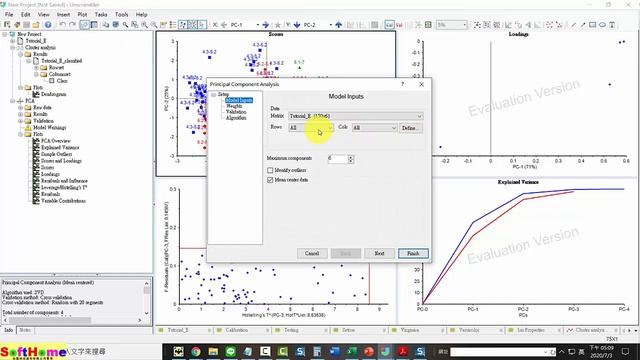Expand the Raw data folder in tree
The width and height of the screenshot is (640, 360).
coord(20,107)
